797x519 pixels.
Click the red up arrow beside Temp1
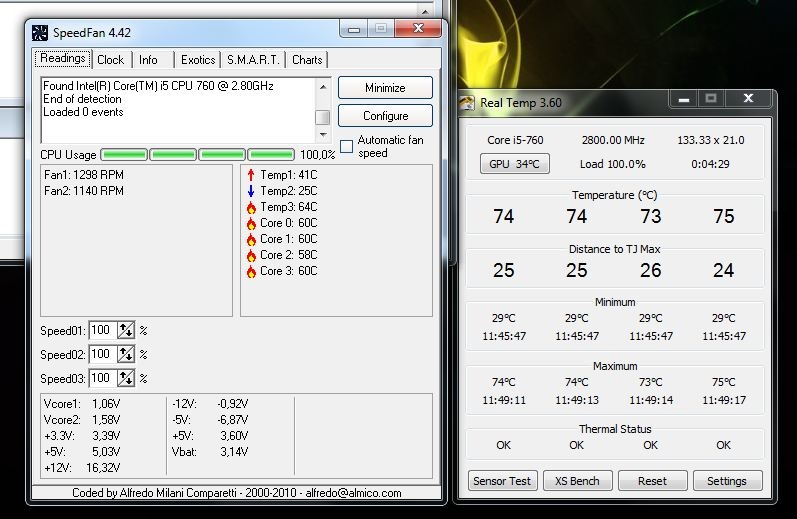tap(251, 175)
